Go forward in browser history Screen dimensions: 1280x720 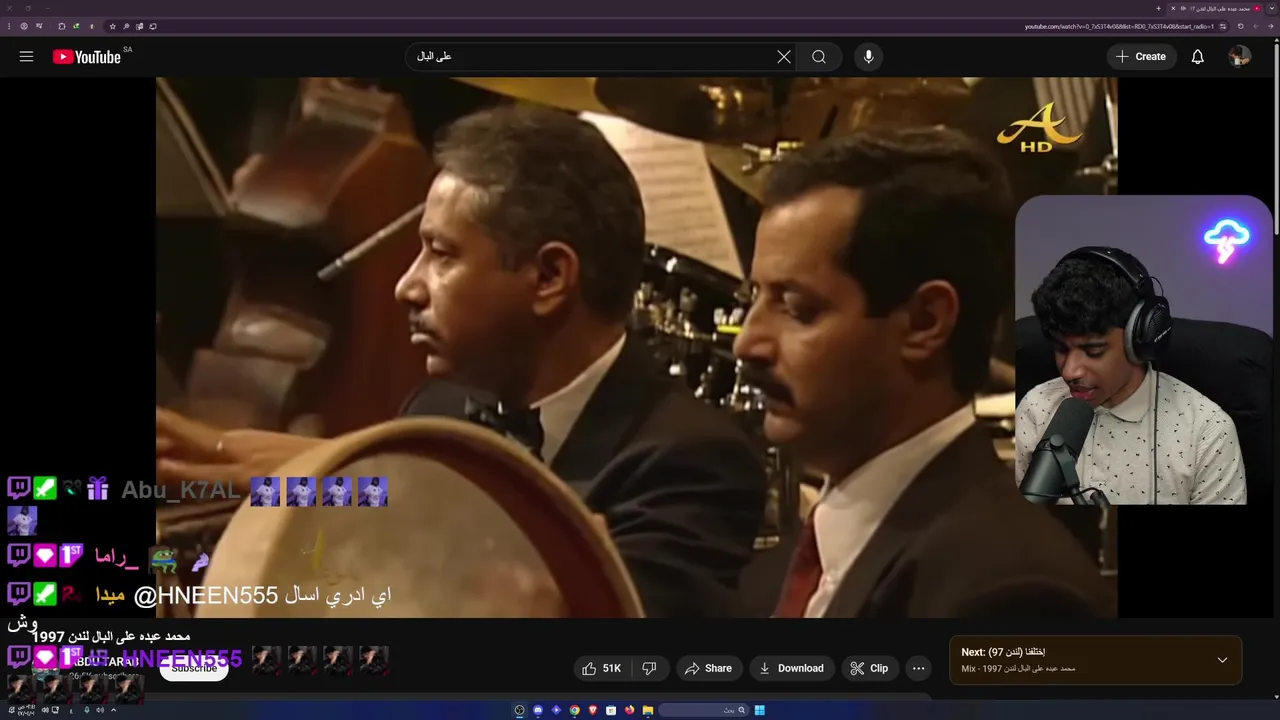1256,26
